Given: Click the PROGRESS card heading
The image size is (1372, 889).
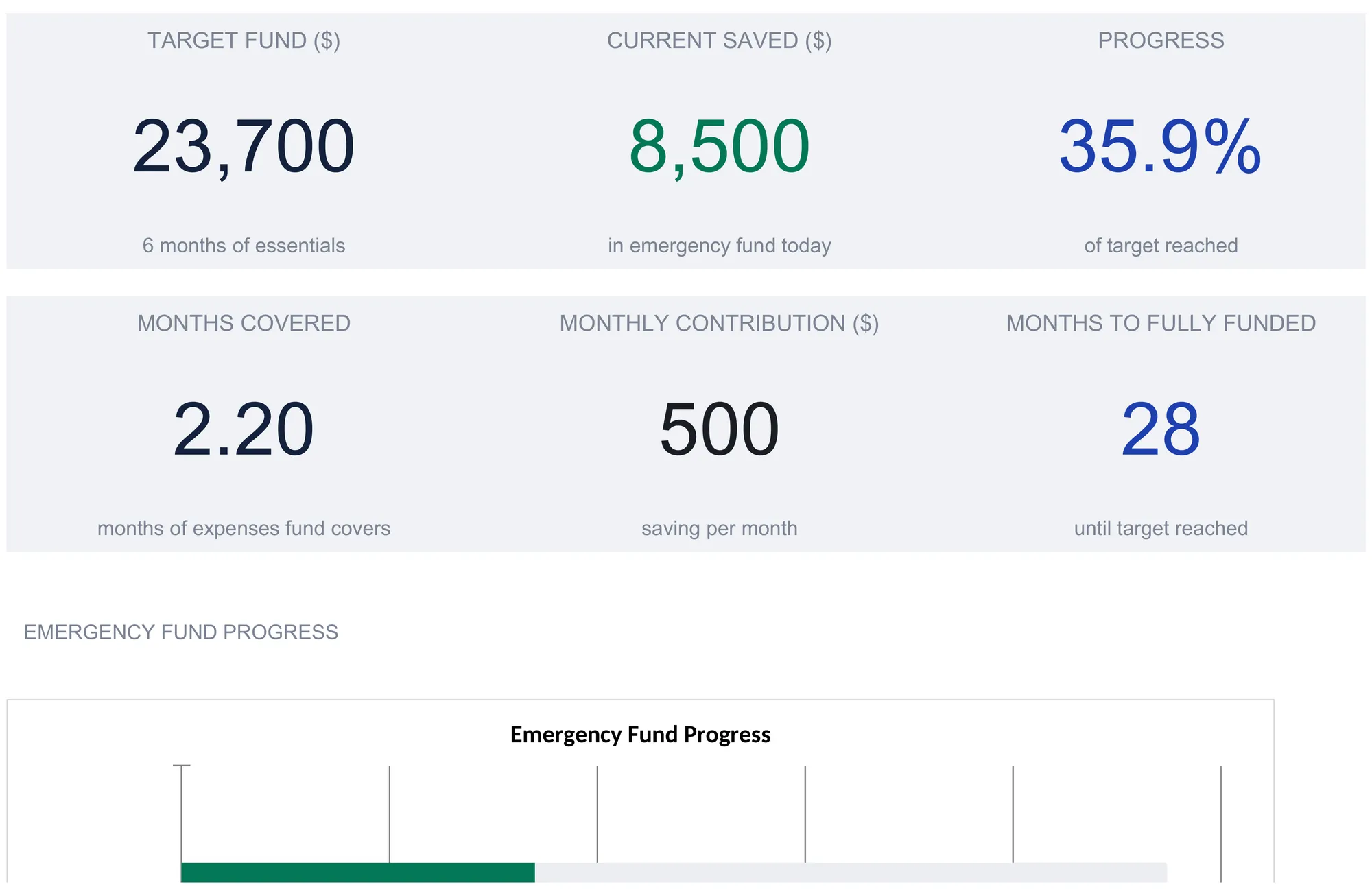Looking at the screenshot, I should pyautogui.click(x=1161, y=40).
